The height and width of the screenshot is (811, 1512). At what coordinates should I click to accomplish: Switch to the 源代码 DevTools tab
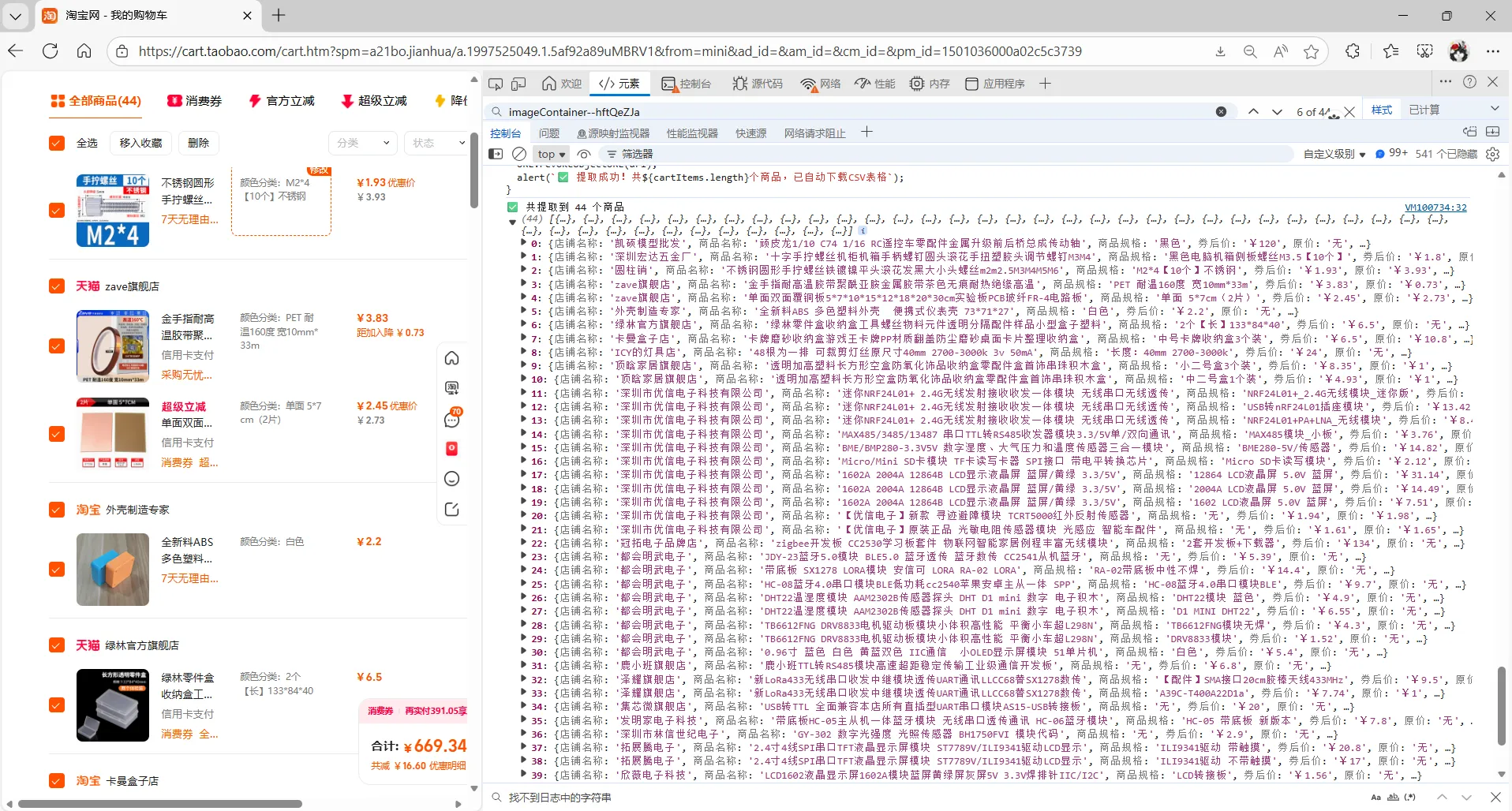tap(758, 84)
